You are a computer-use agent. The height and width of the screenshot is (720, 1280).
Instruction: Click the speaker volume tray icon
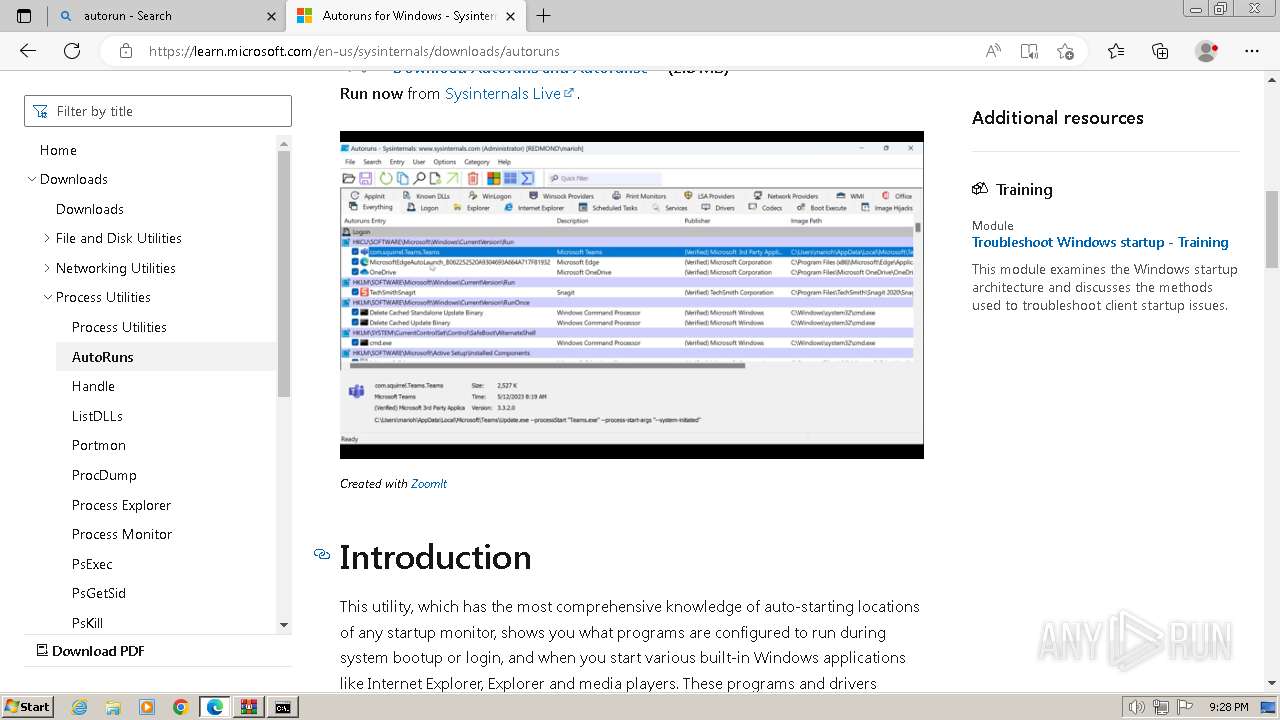pos(1136,707)
